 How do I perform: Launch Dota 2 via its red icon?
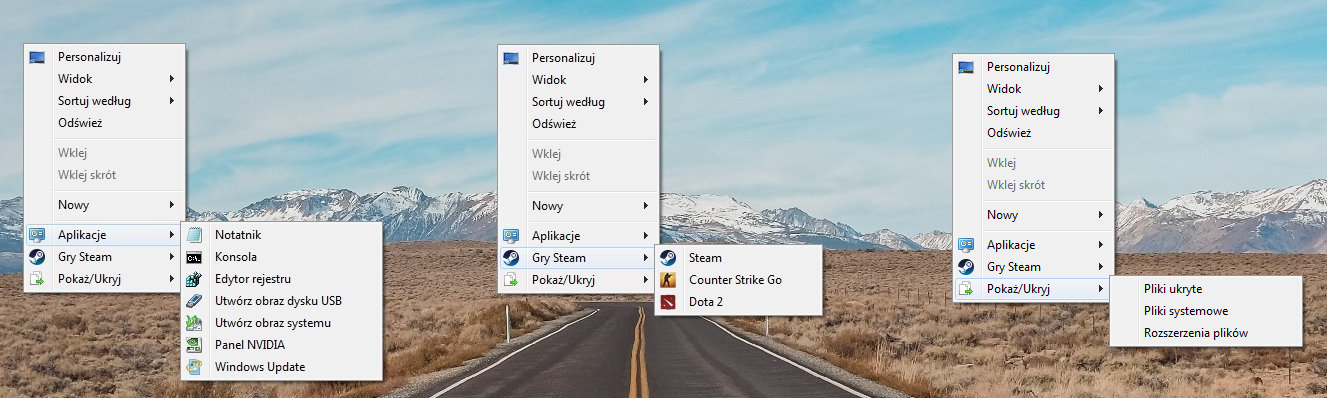point(668,302)
